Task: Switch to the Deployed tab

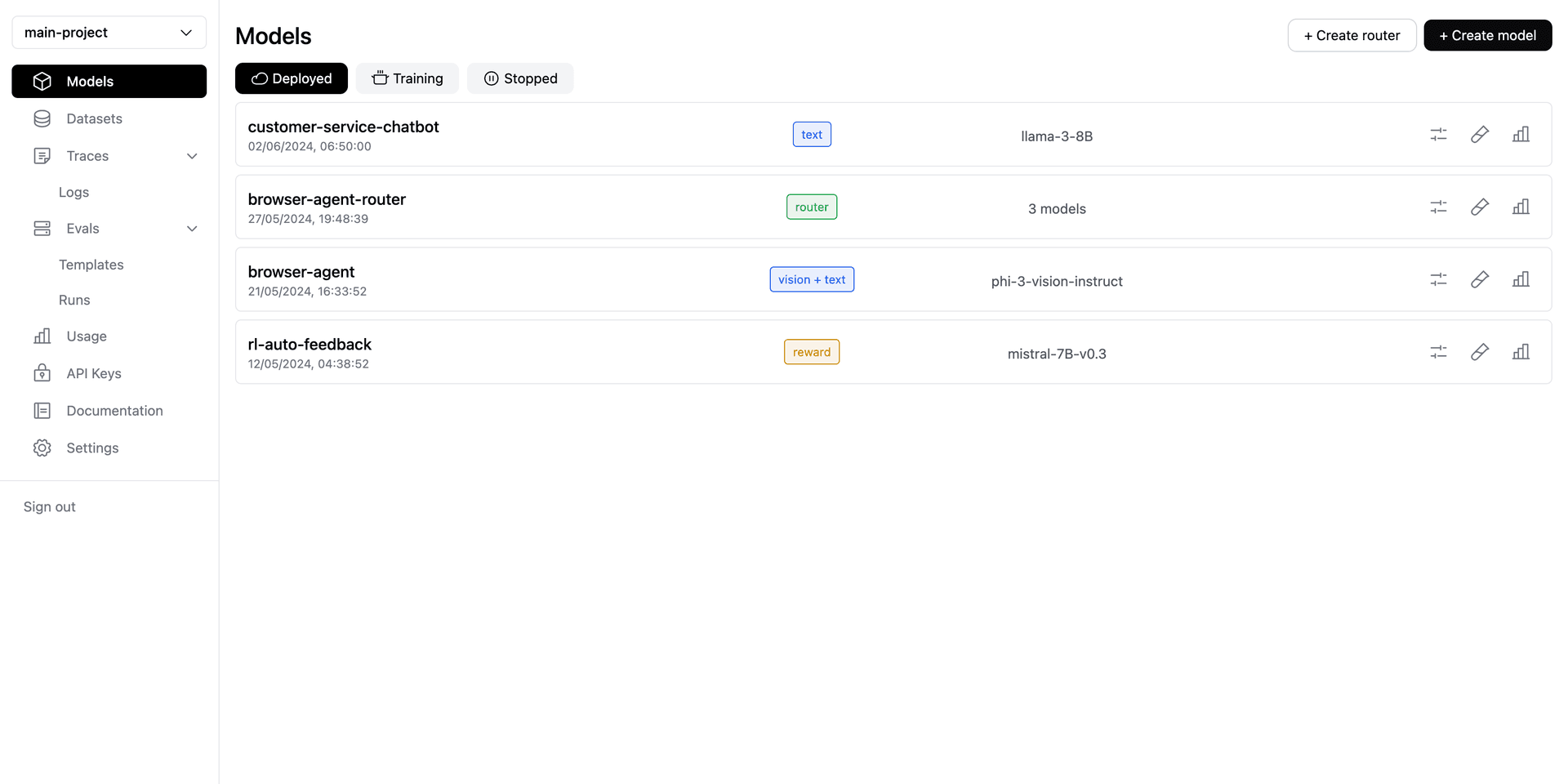Action: [x=292, y=78]
